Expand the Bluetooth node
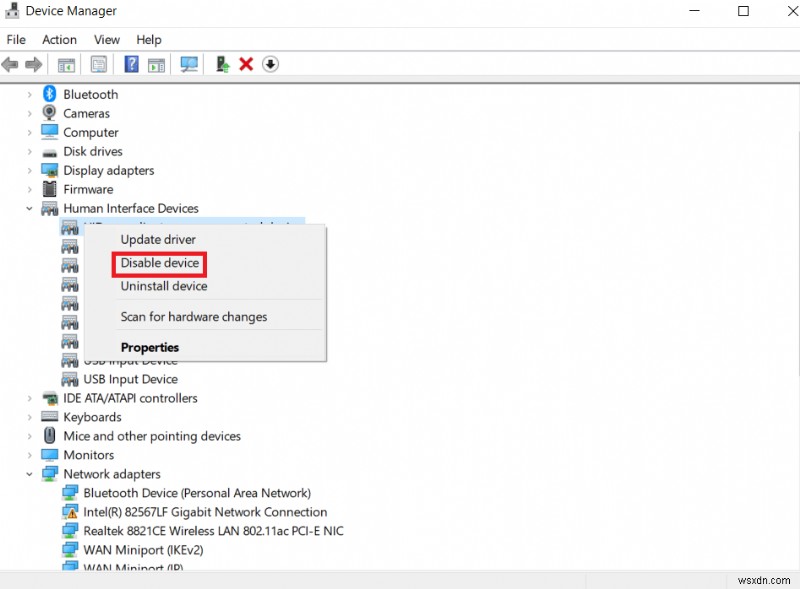Image resolution: width=800 pixels, height=589 pixels. pos(29,94)
